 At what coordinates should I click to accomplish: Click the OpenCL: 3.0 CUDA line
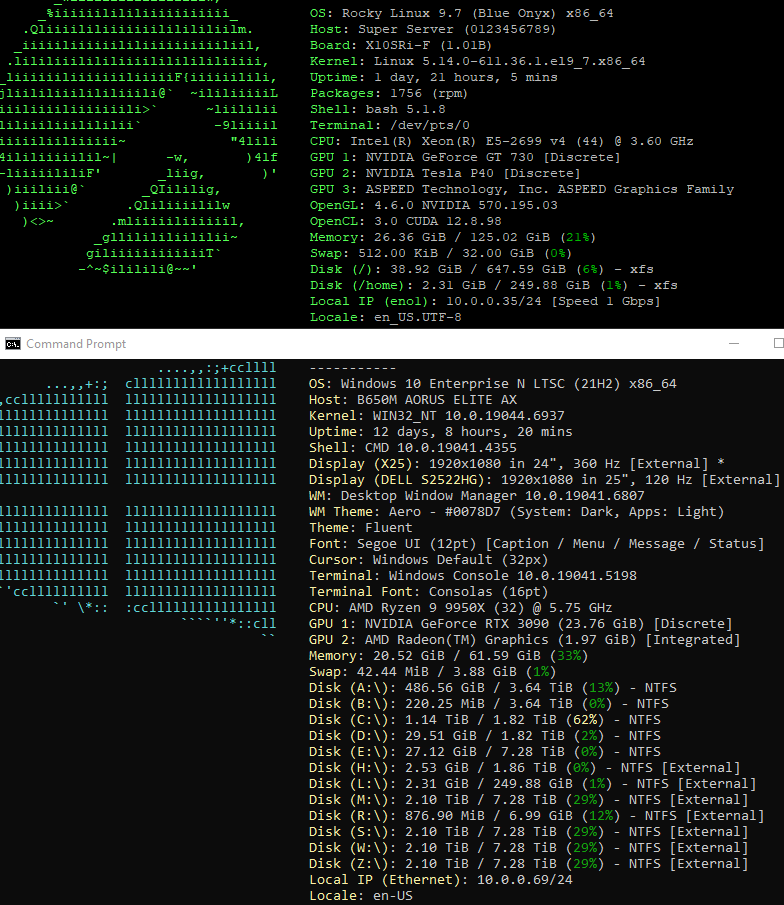405,222
